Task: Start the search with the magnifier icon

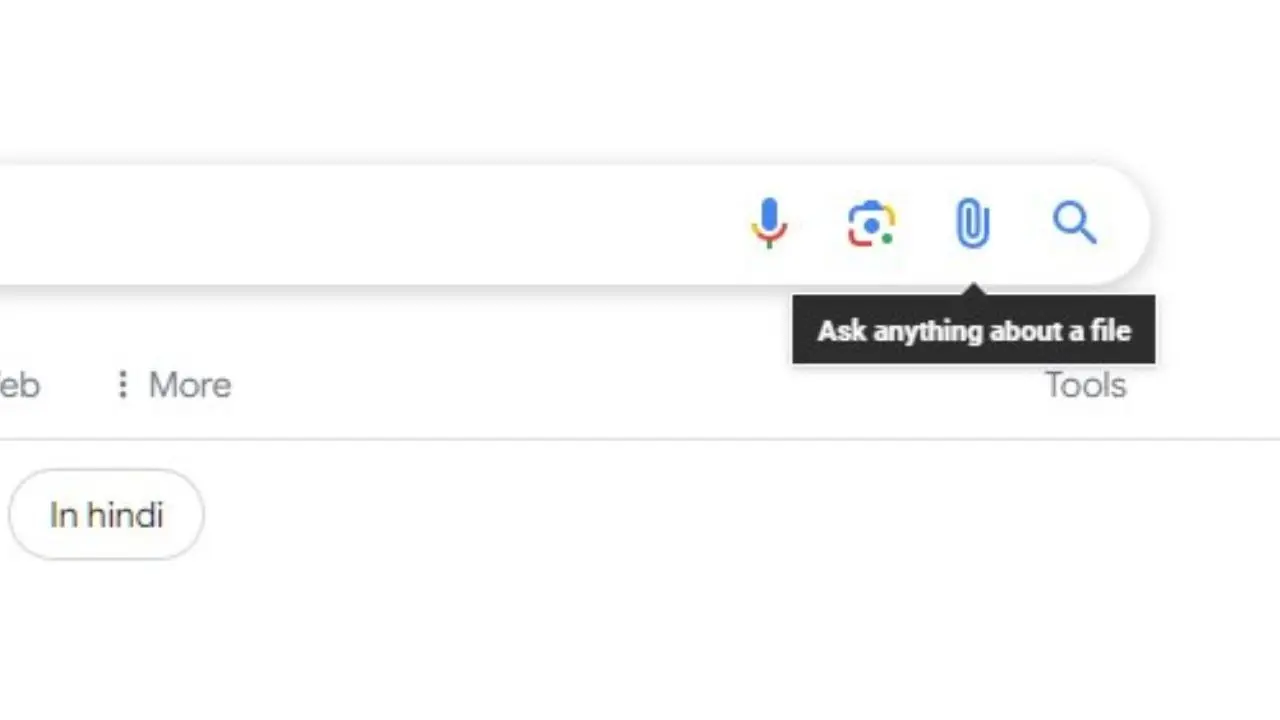Action: [x=1073, y=222]
